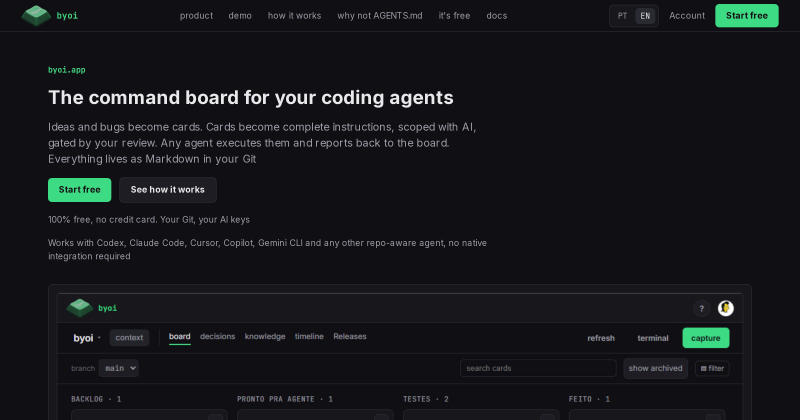Switch to the decisions tab
The height and width of the screenshot is (420, 800).
pyautogui.click(x=217, y=337)
